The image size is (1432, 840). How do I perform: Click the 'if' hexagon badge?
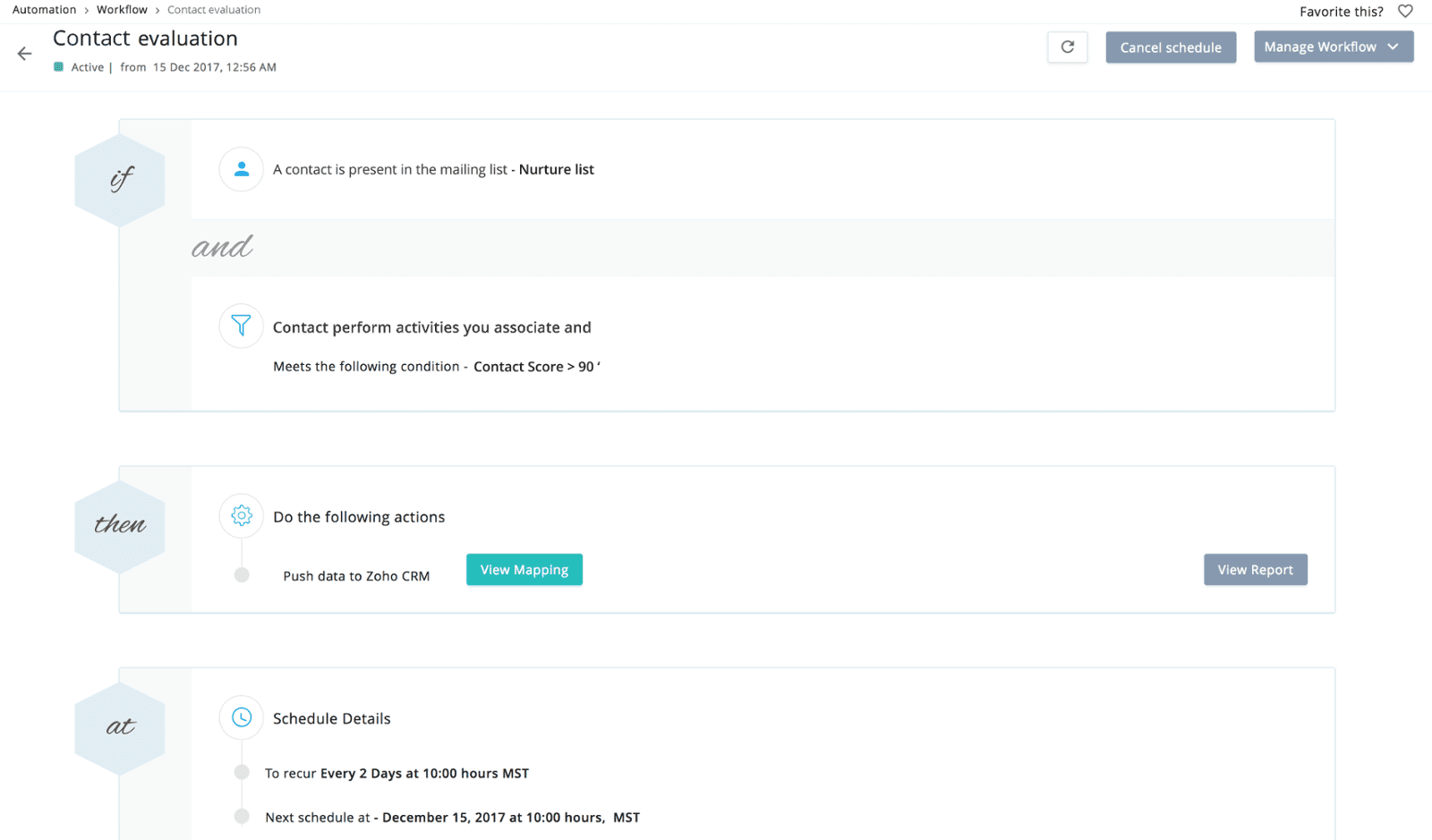click(120, 180)
